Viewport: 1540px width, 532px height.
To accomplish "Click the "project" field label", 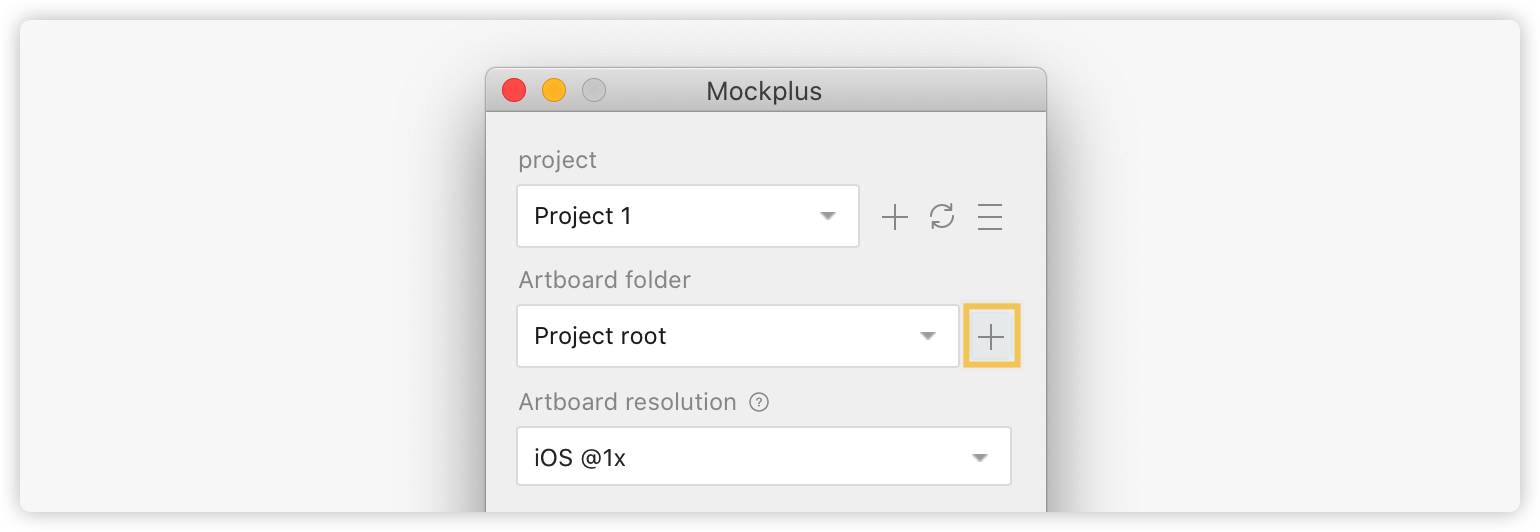I will (557, 160).
